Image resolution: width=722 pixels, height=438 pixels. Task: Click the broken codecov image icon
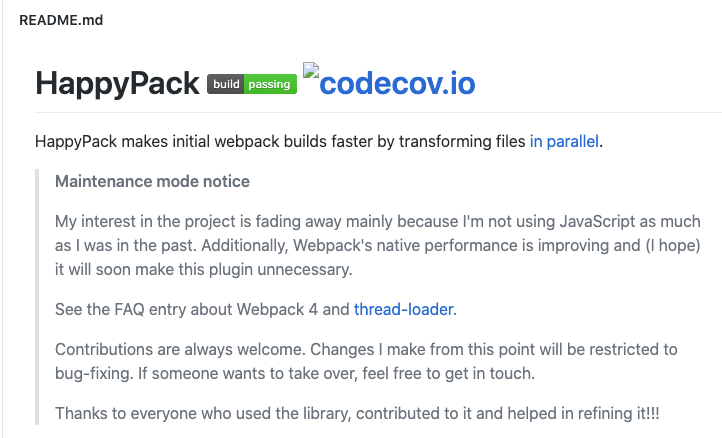tap(311, 72)
